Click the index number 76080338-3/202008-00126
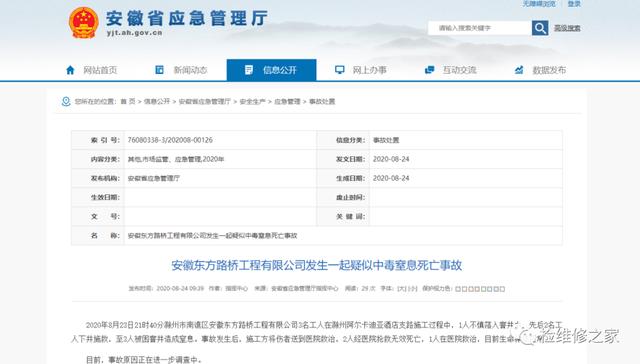This screenshot has height=364, width=640. pyautogui.click(x=170, y=140)
